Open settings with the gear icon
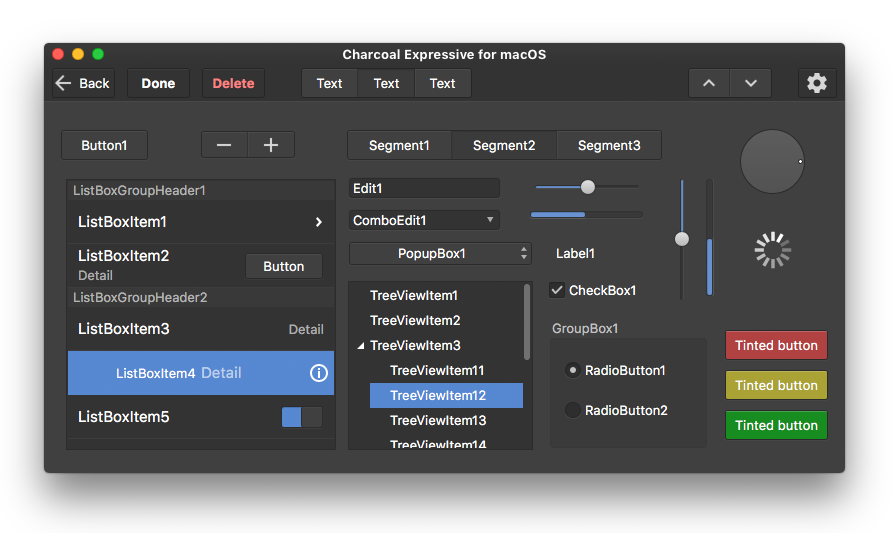 pyautogui.click(x=817, y=83)
